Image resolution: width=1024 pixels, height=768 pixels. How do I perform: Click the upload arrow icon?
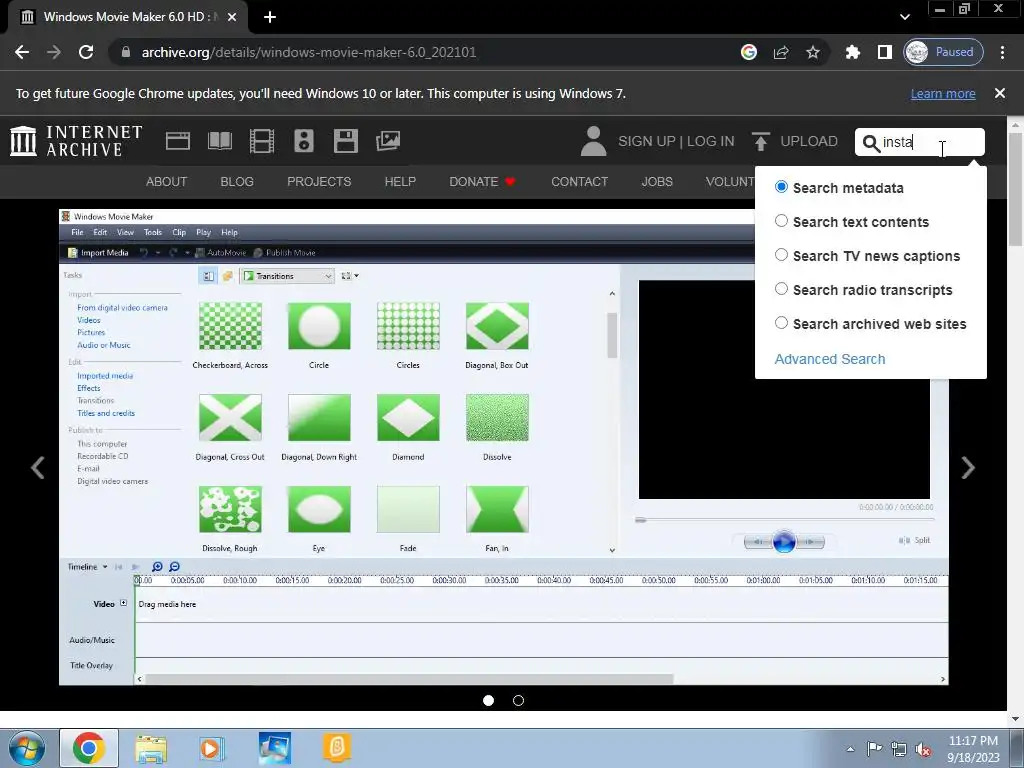tap(760, 141)
